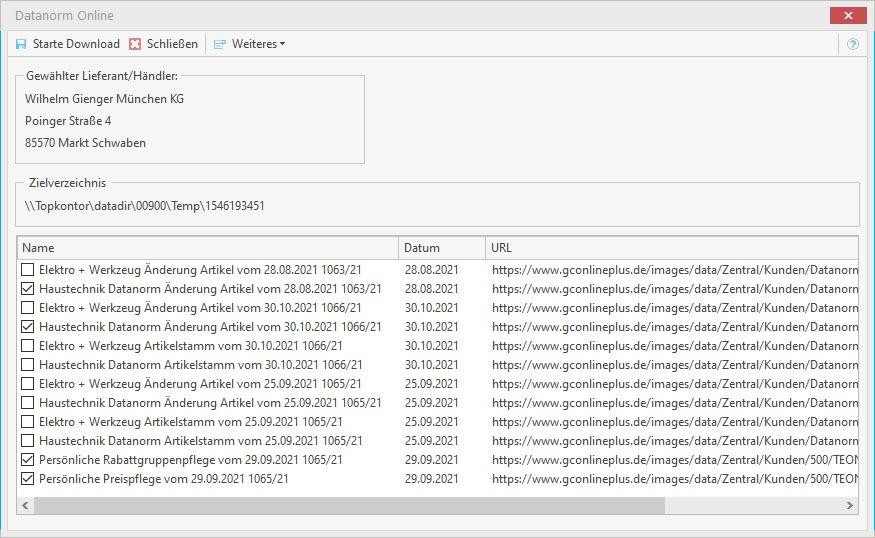The width and height of the screenshot is (875, 538).
Task: Check Haustechnik Datanorm Änderung Artikel 25.09.2021
Action: coord(27,402)
